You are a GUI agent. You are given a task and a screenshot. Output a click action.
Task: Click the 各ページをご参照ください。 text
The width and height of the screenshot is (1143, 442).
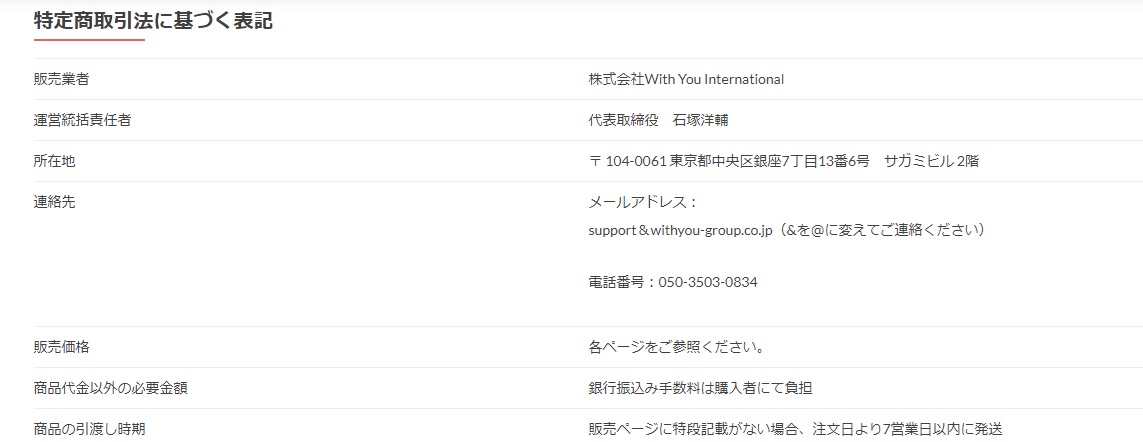coord(678,347)
